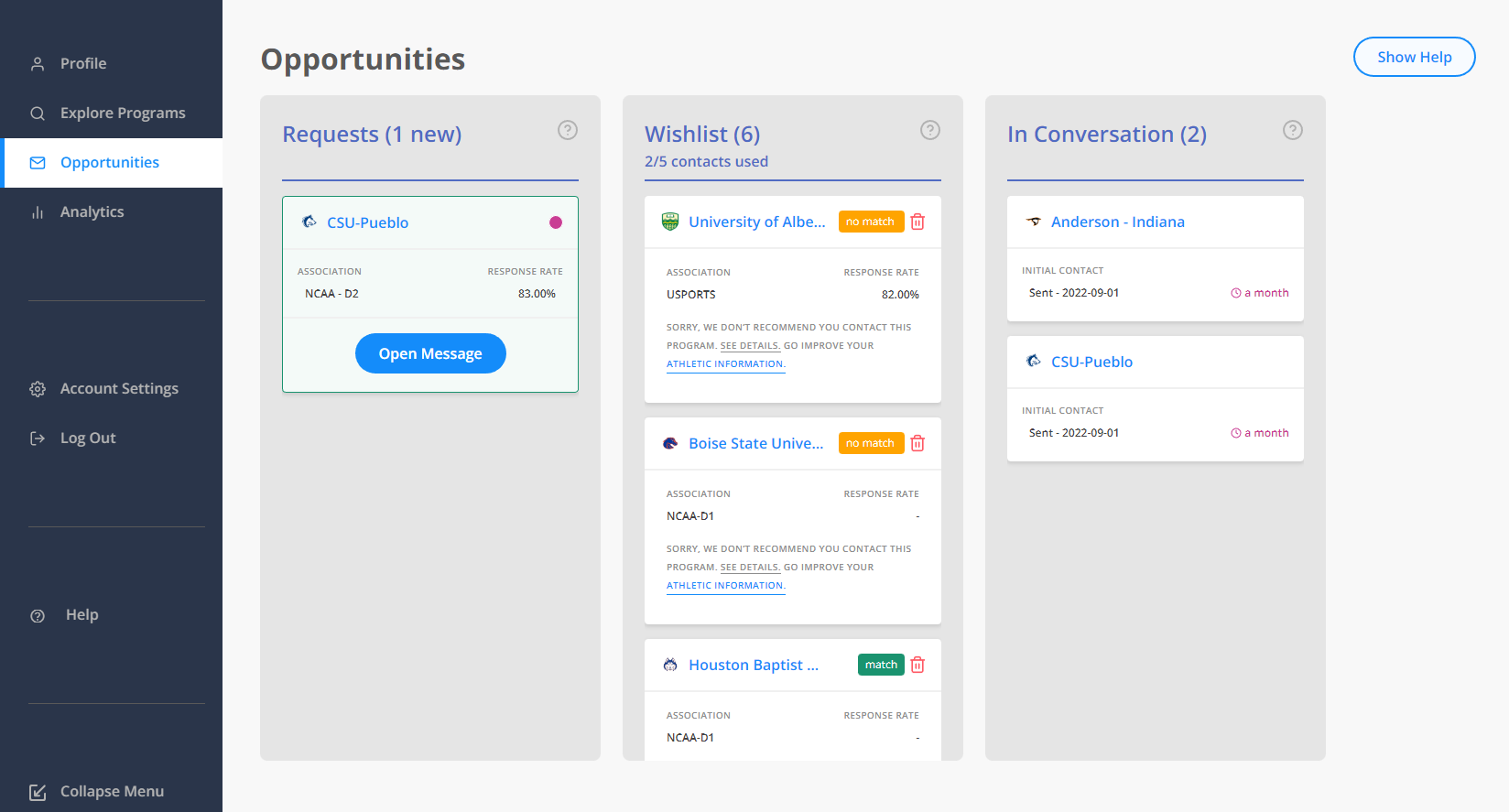Click the Log Out arrow icon
The width and height of the screenshot is (1509, 812).
tap(38, 438)
